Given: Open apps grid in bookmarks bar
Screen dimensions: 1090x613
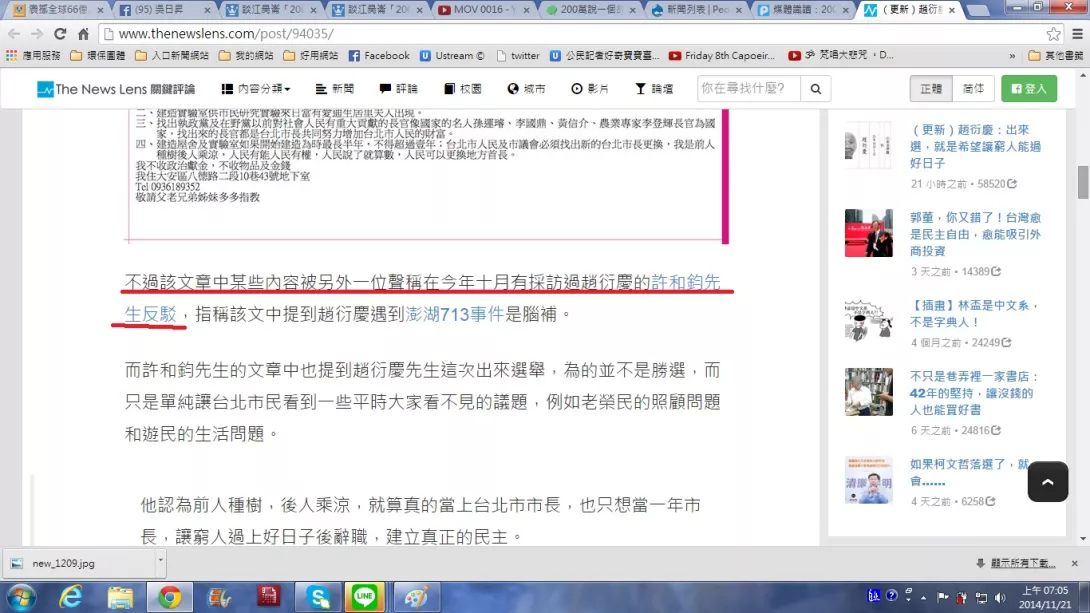Looking at the screenshot, I should (11, 56).
